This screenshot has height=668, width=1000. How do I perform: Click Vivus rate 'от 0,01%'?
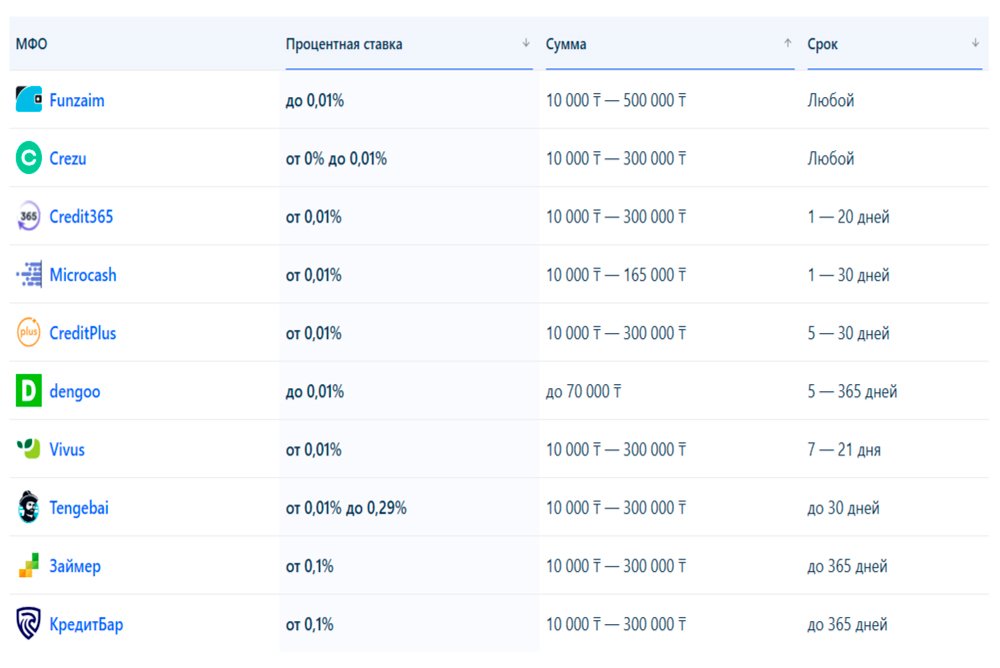click(313, 450)
